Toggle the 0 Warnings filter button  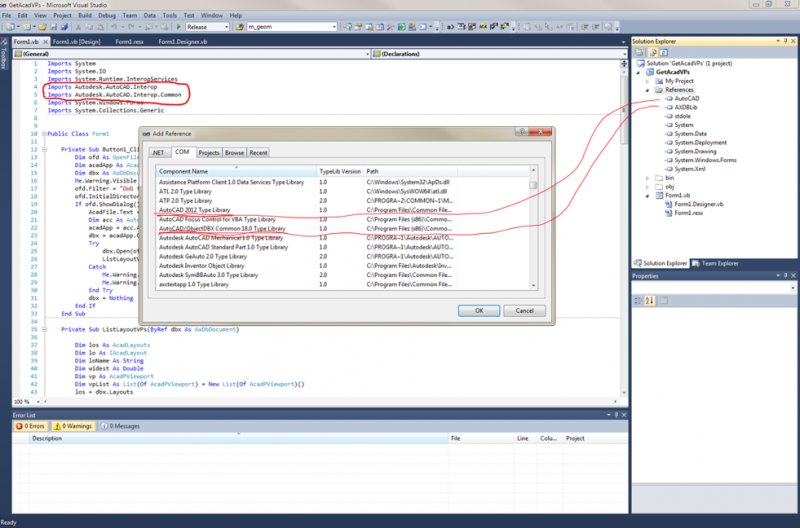[x=74, y=425]
